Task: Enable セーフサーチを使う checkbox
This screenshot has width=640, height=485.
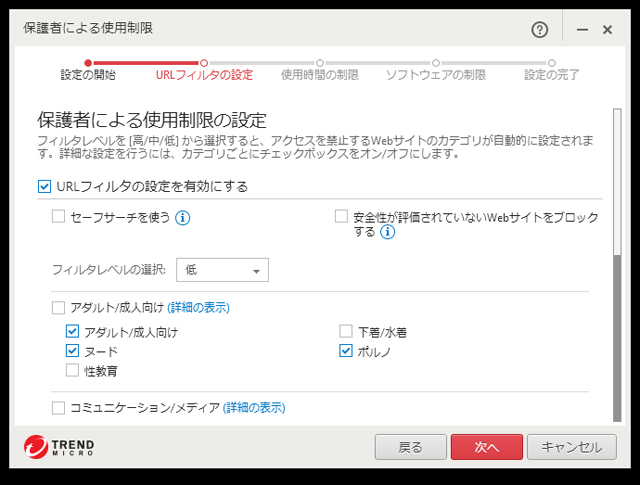Action: (59, 217)
